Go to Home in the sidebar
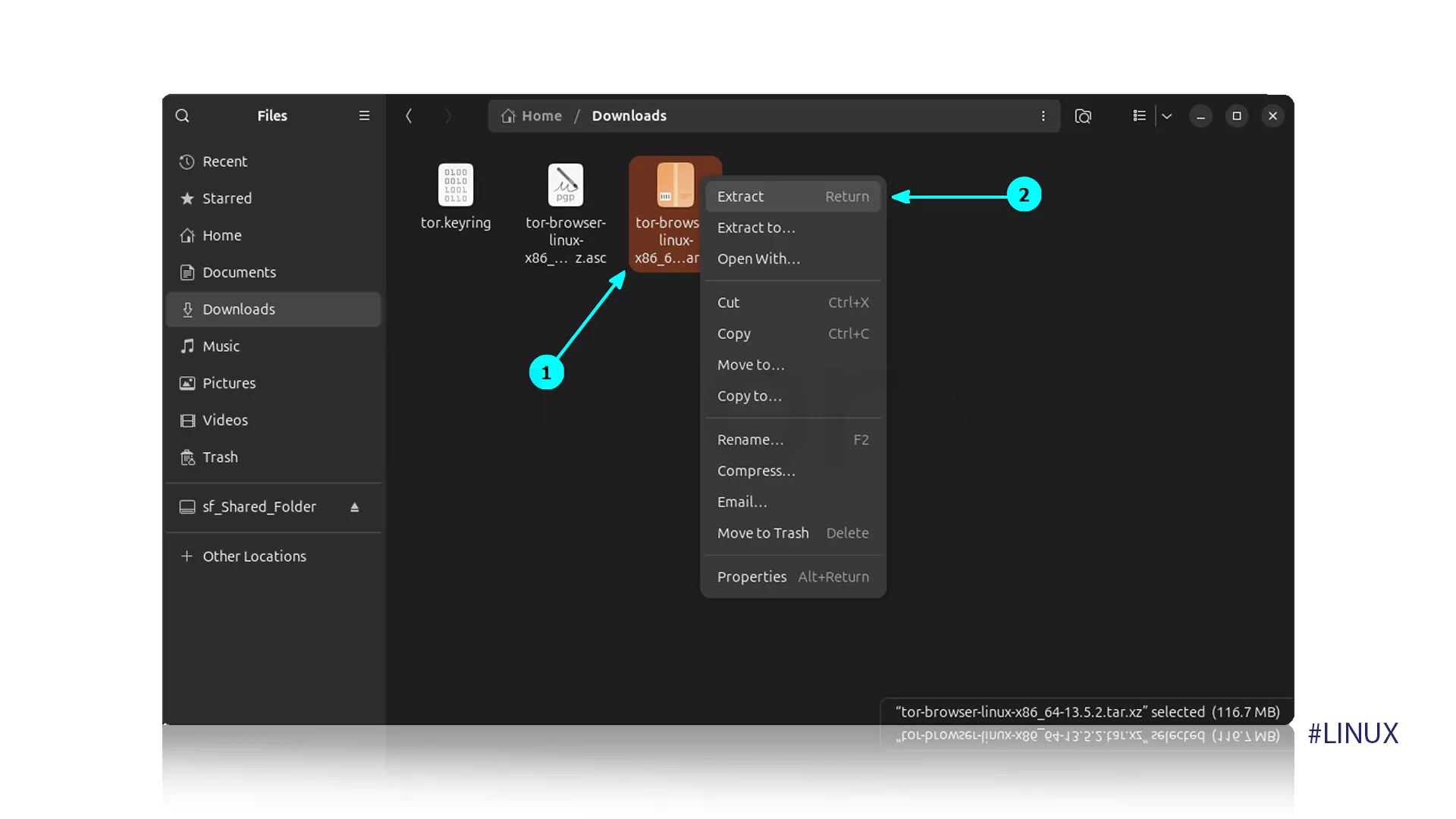 [273, 236]
